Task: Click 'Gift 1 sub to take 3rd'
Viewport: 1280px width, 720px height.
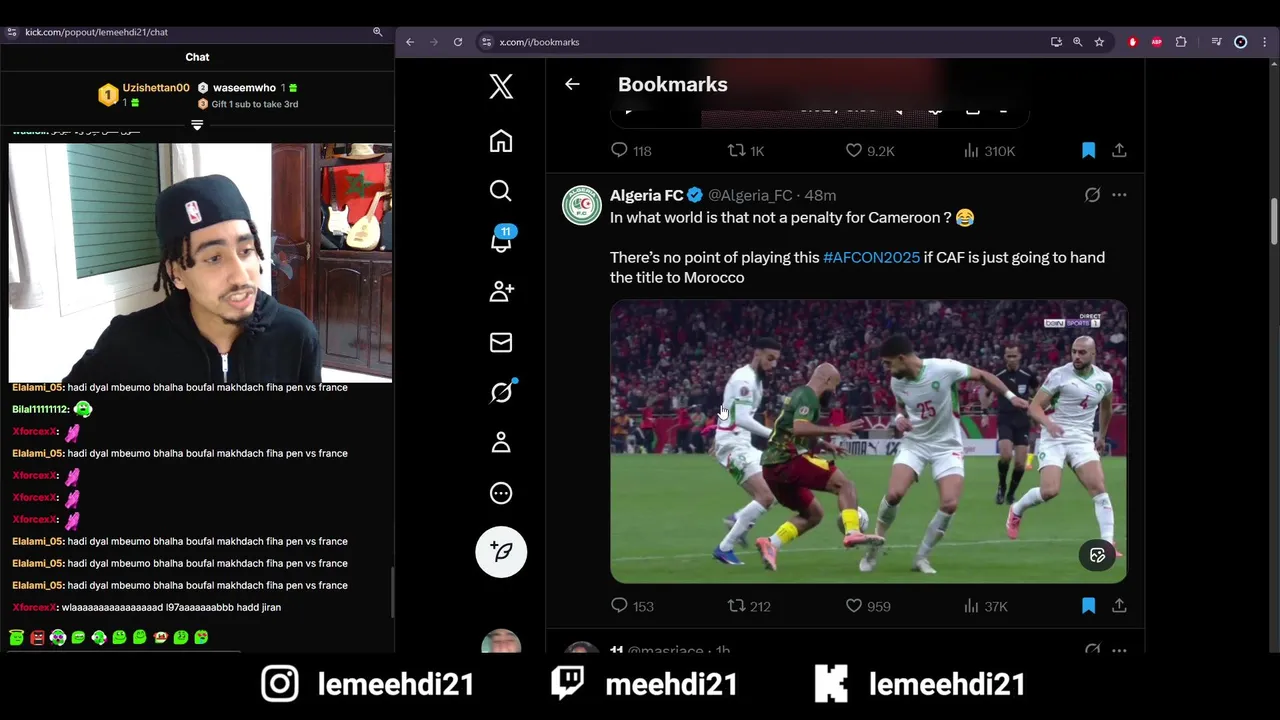Action: coord(254,104)
